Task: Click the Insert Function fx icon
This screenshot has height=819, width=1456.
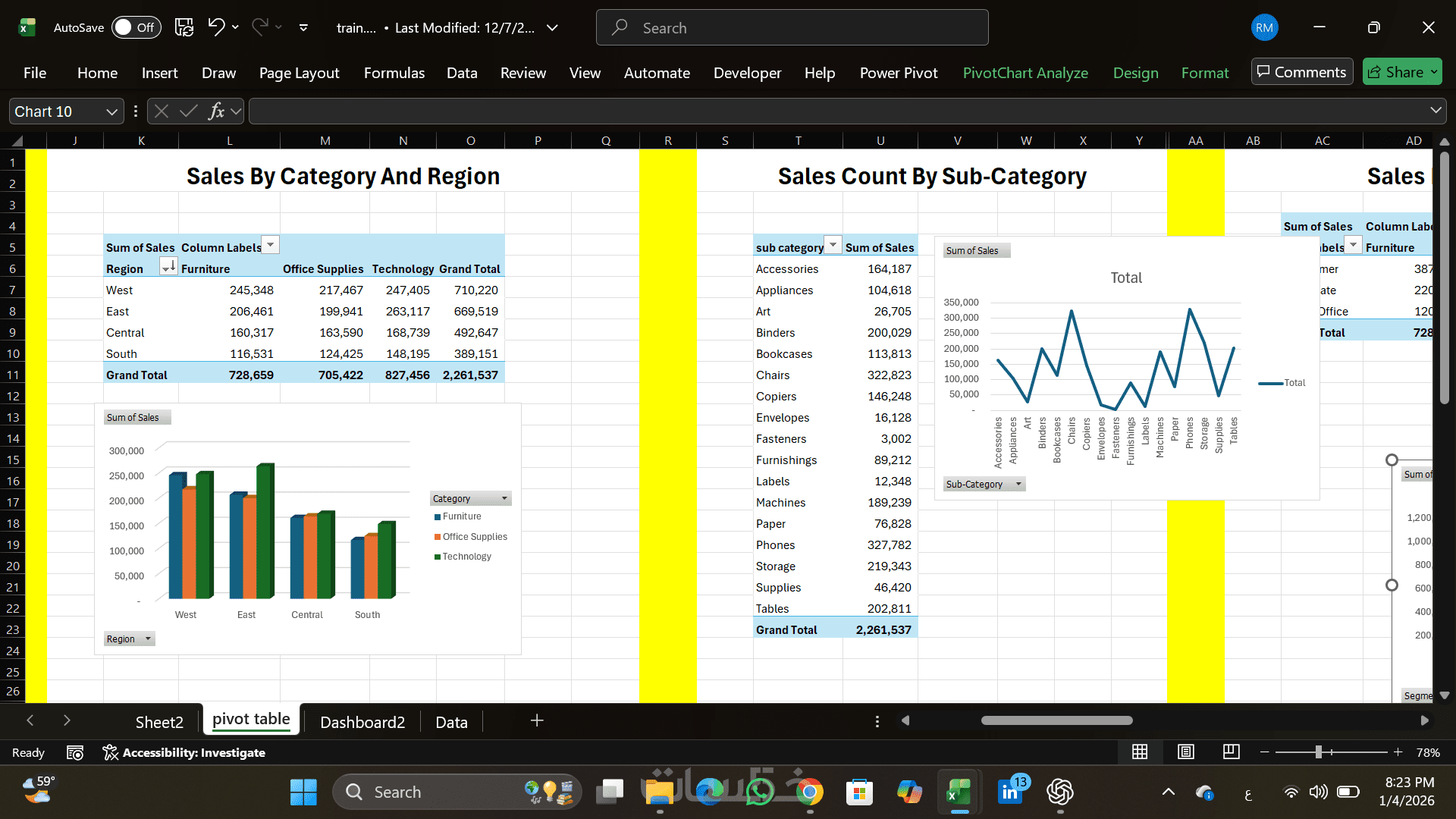Action: [216, 111]
